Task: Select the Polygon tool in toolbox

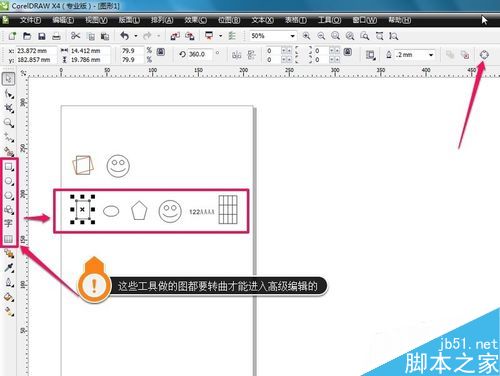Action: [x=9, y=195]
